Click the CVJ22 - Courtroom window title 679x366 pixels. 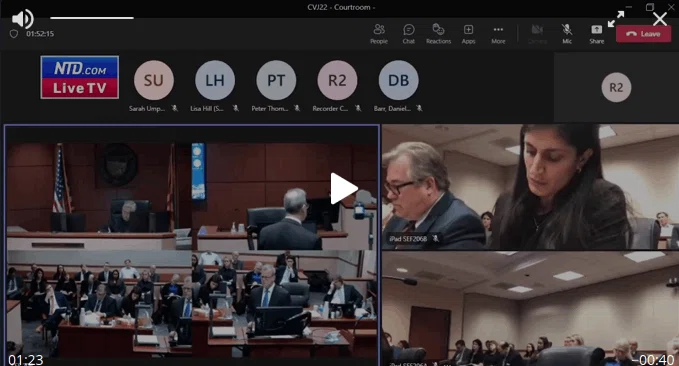click(x=341, y=7)
